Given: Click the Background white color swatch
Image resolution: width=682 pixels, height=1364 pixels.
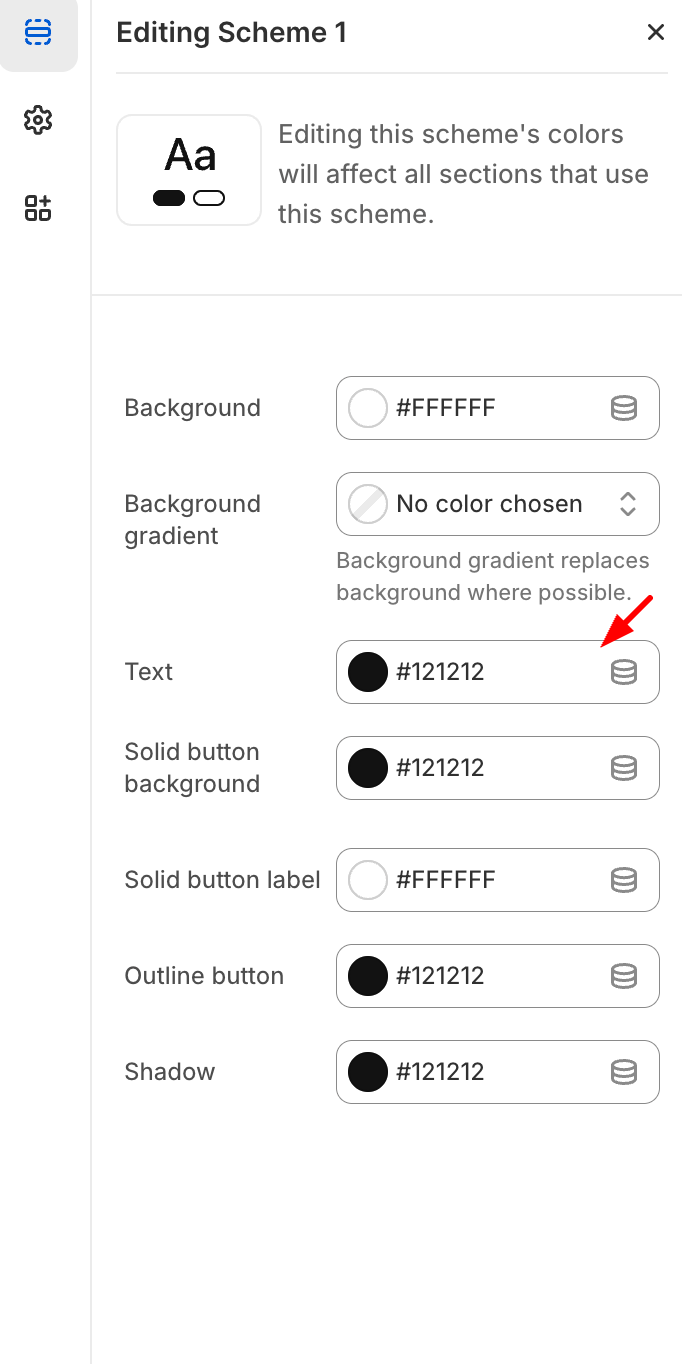Looking at the screenshot, I should pyautogui.click(x=368, y=408).
